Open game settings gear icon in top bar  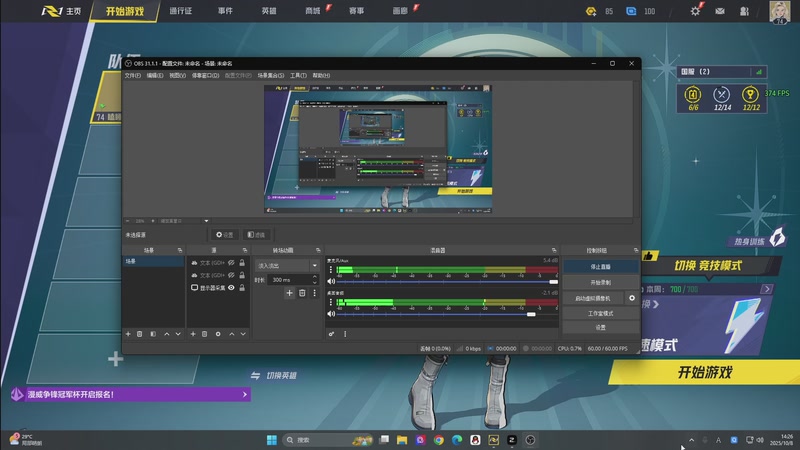695,11
